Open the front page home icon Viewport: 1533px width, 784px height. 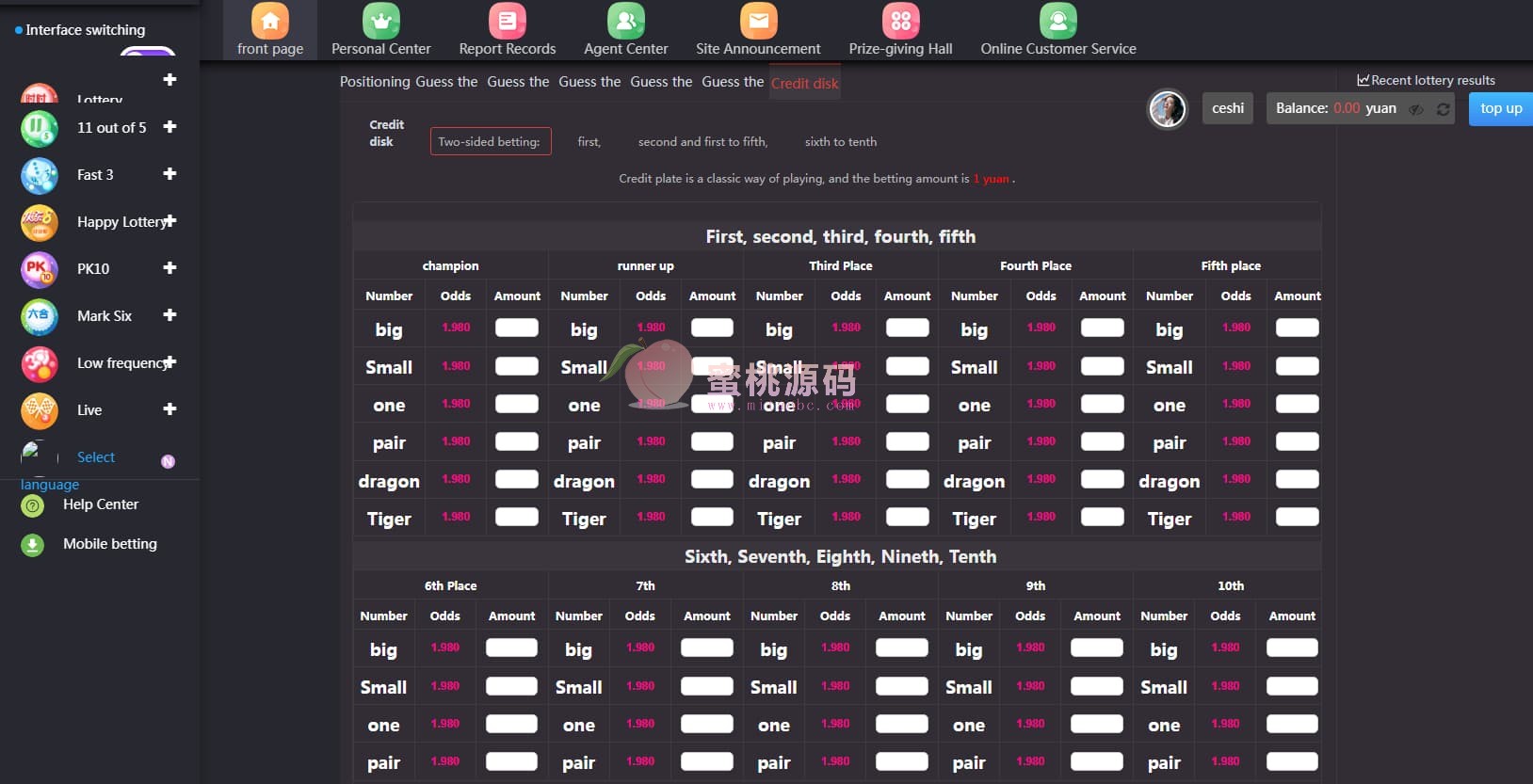[x=270, y=21]
